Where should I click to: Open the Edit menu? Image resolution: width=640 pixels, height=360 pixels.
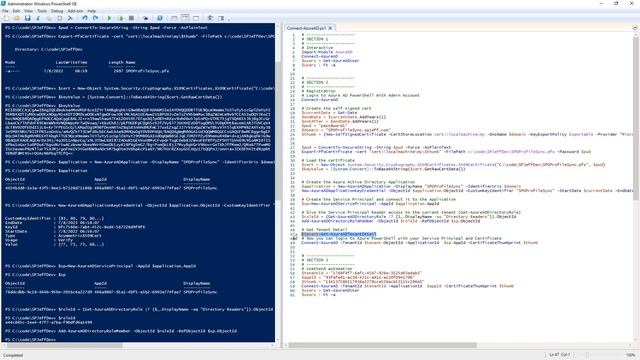point(16,11)
